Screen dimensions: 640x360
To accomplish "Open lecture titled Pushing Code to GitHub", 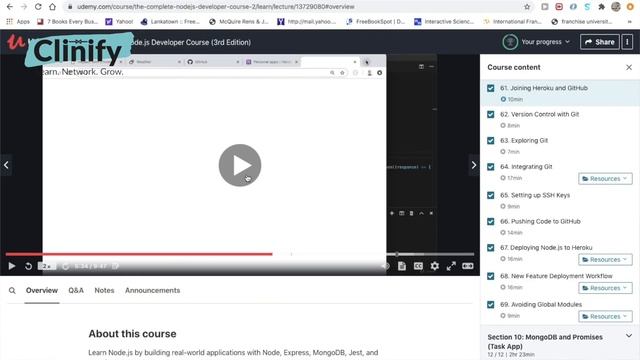I will pos(540,221).
